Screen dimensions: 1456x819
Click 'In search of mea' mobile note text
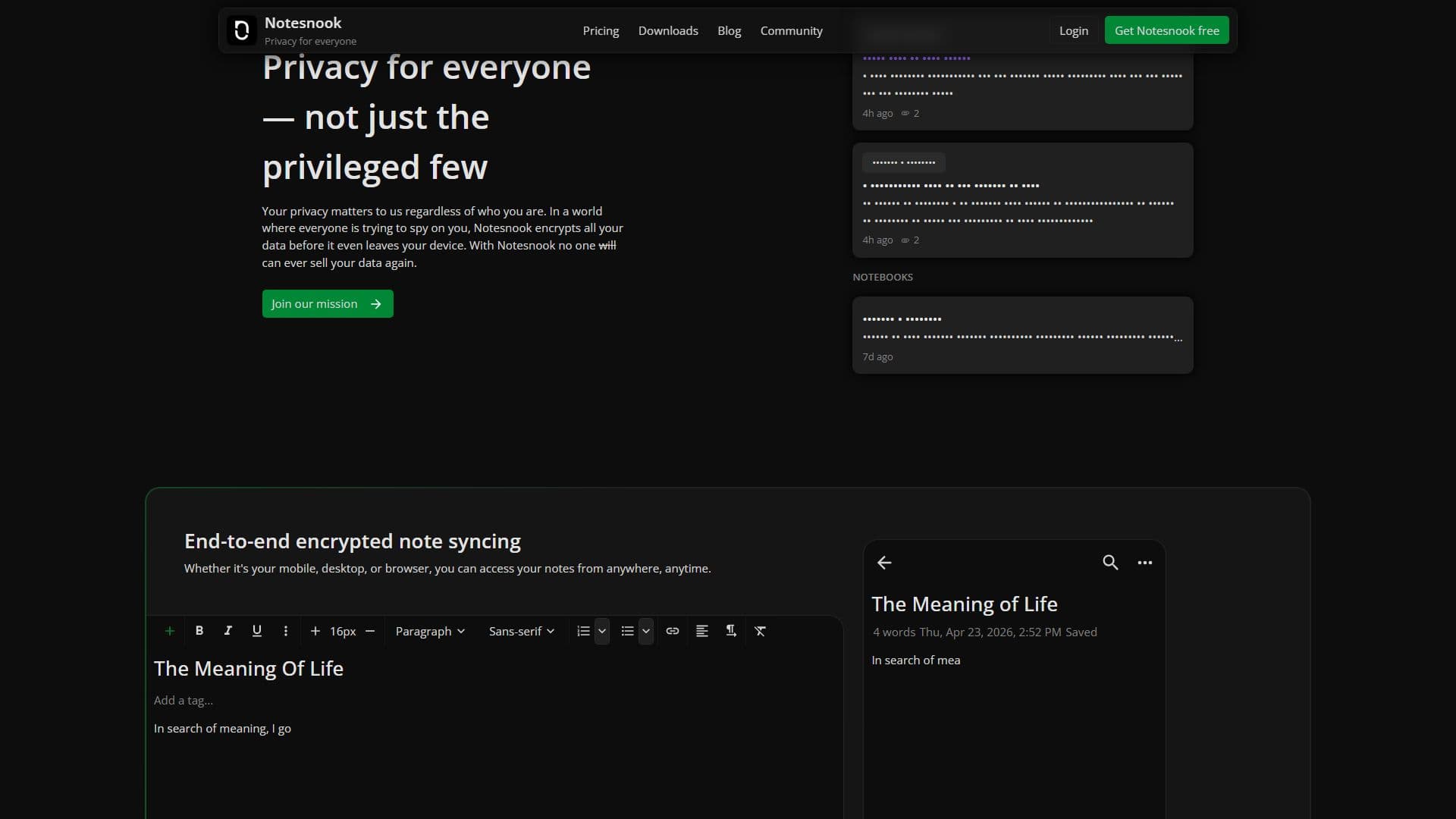pos(916,660)
